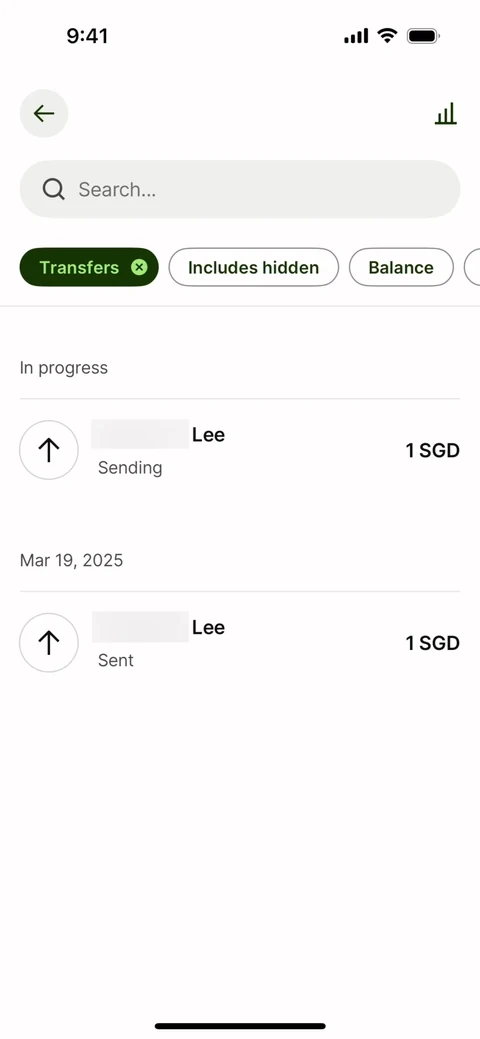Tap the up-arrow icon for Sent transfer

click(49, 643)
